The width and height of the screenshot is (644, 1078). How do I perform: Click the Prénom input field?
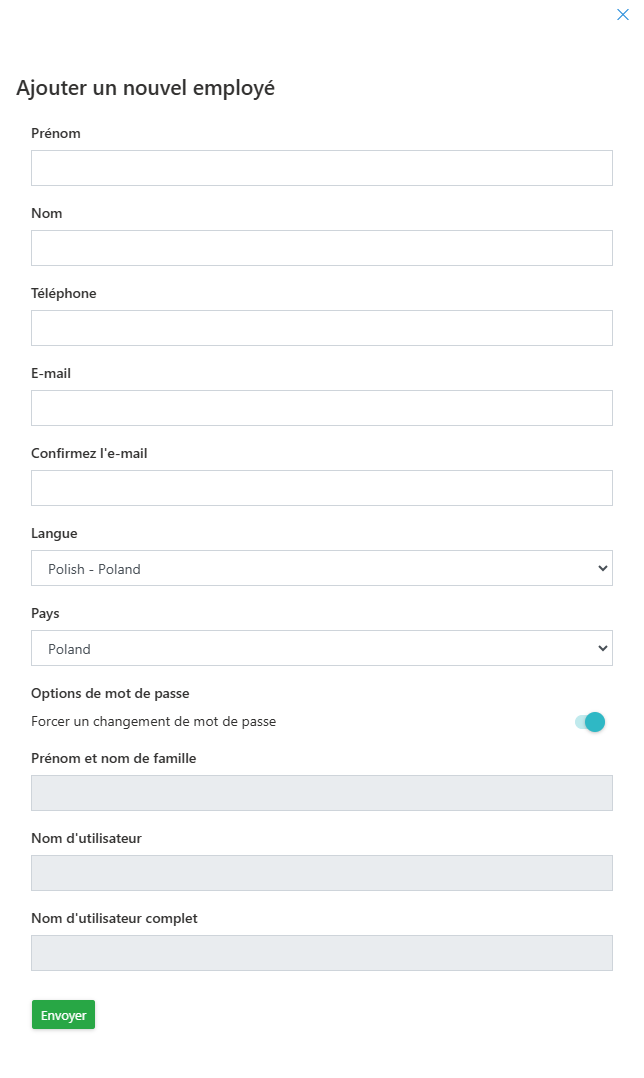321,168
